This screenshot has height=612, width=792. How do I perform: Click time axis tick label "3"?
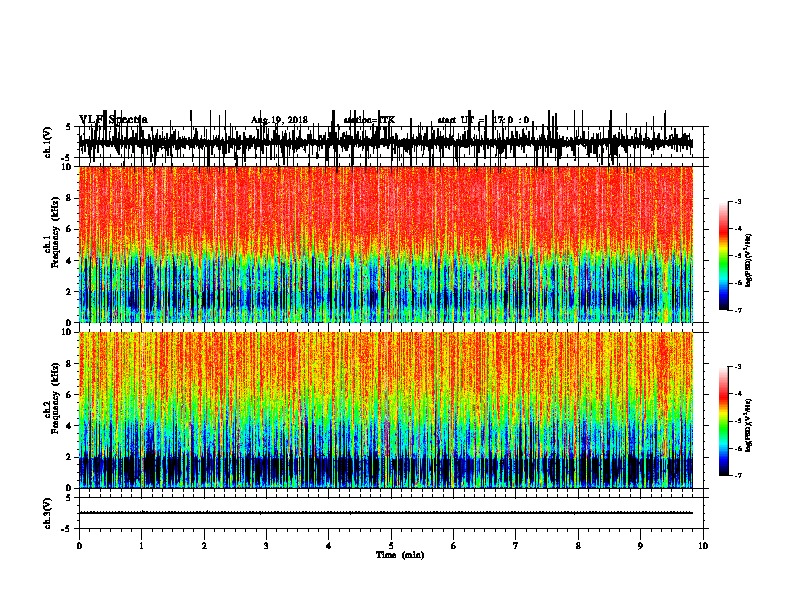click(x=266, y=546)
